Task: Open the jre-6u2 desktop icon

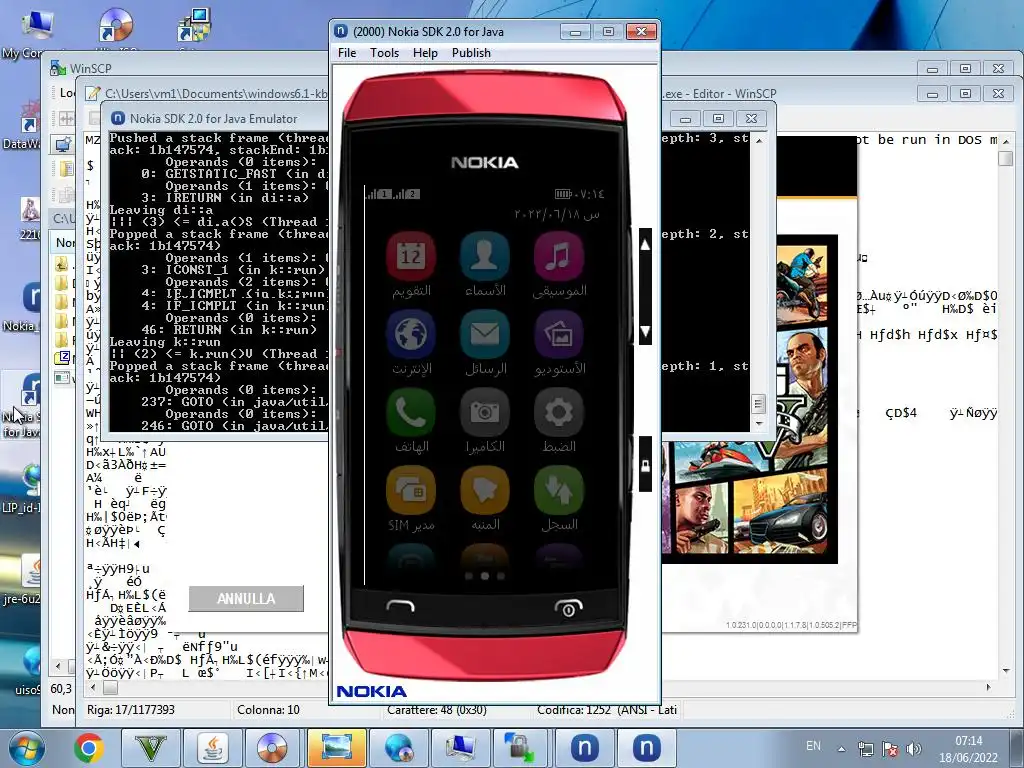Action: tap(21, 580)
